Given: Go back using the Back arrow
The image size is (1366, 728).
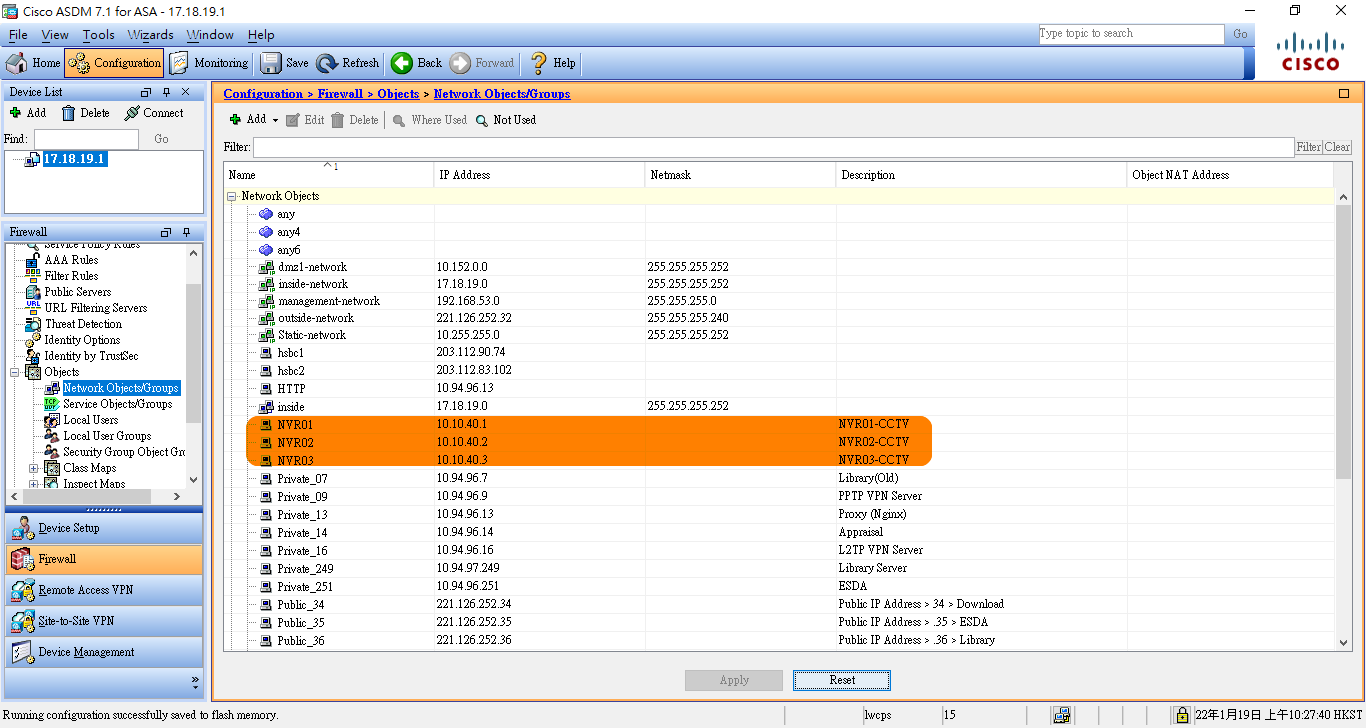Looking at the screenshot, I should (x=416, y=63).
